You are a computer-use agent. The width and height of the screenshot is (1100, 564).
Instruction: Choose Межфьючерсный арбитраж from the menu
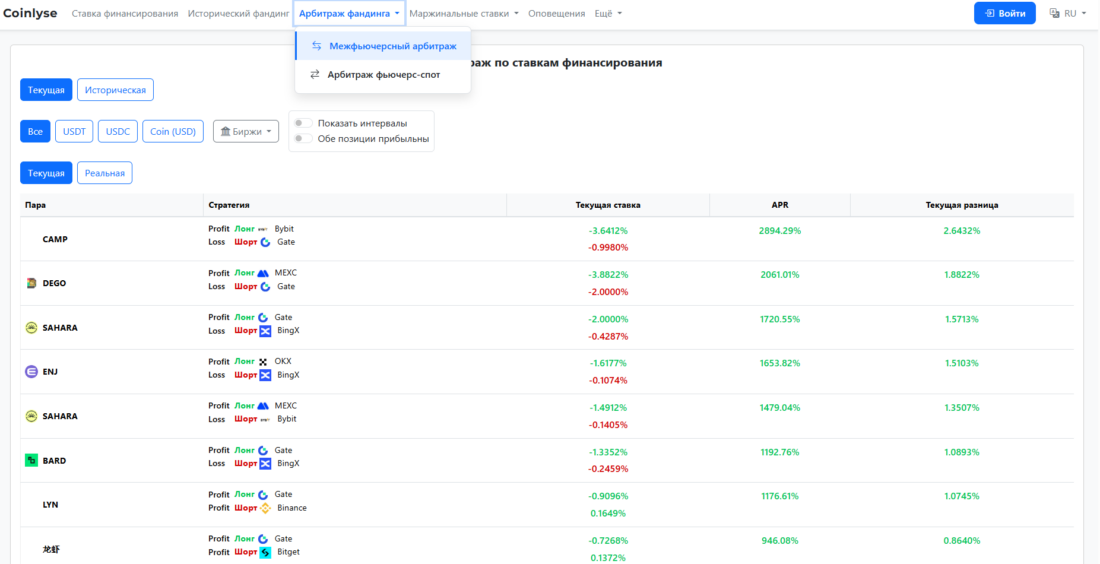point(383,46)
